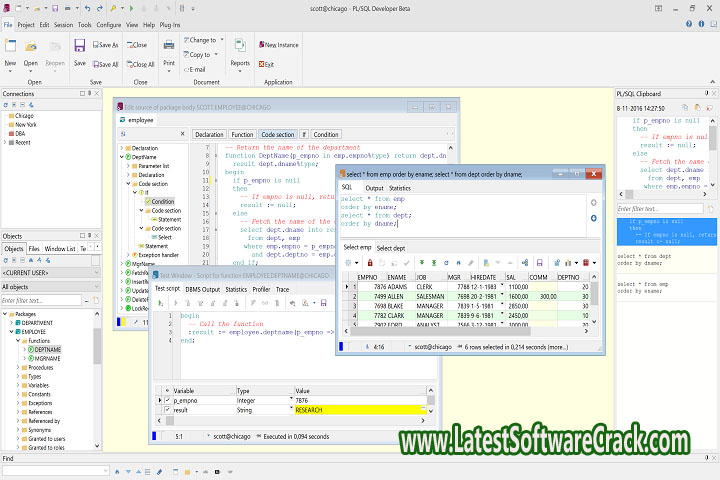Screen dimensions: 720x480
Task: Open the Configure menu
Action: tap(109, 25)
